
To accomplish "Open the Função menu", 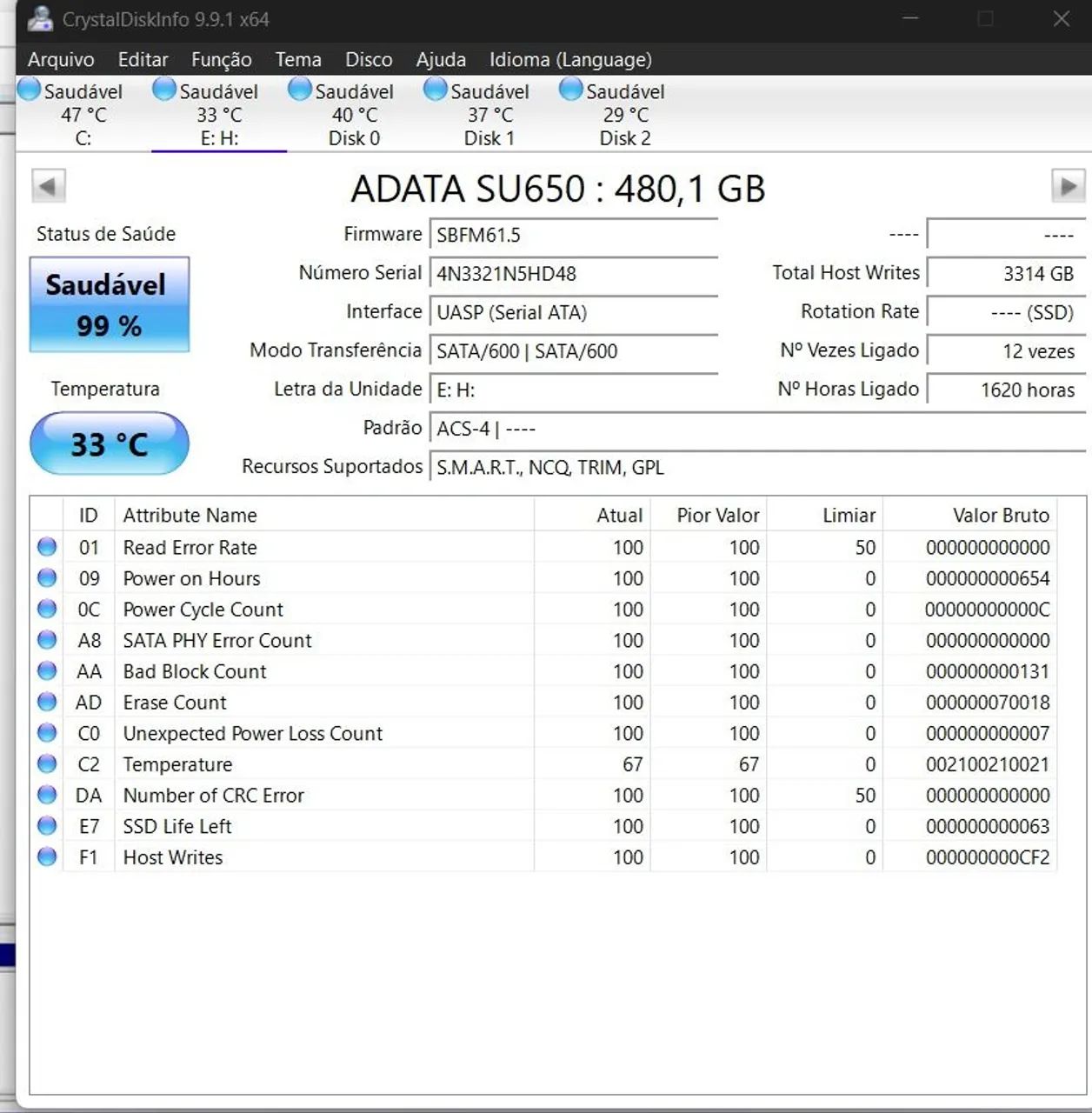I will (222, 59).
